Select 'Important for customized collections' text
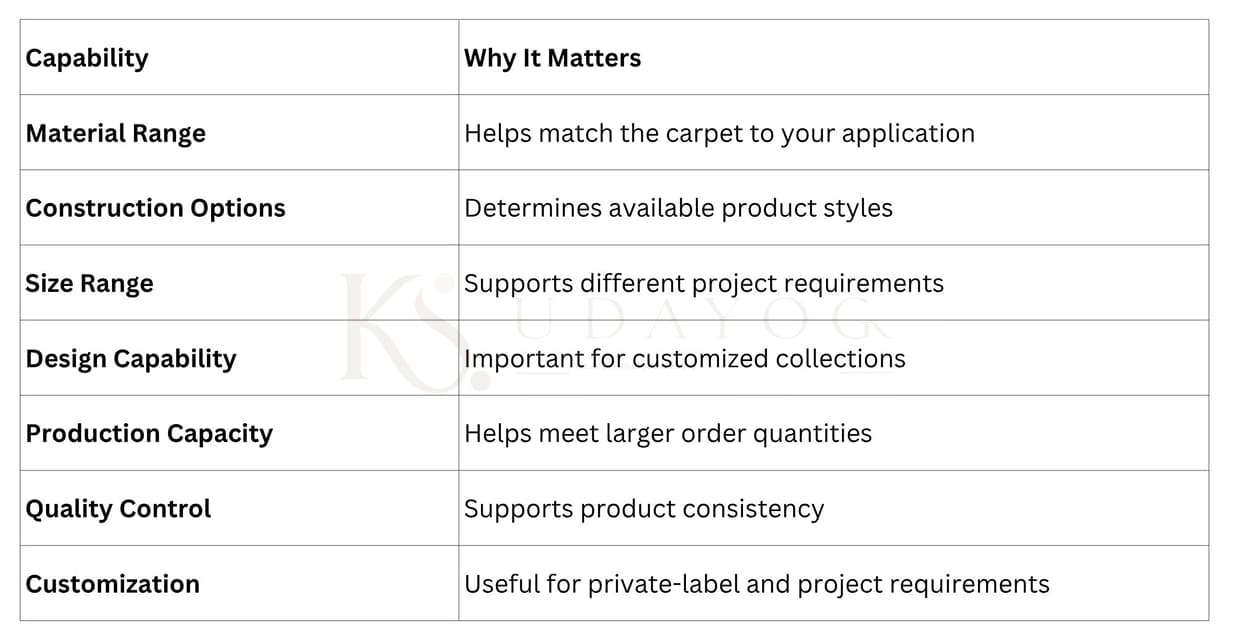Image resolution: width=1235 pixels, height=637 pixels. coord(685,358)
